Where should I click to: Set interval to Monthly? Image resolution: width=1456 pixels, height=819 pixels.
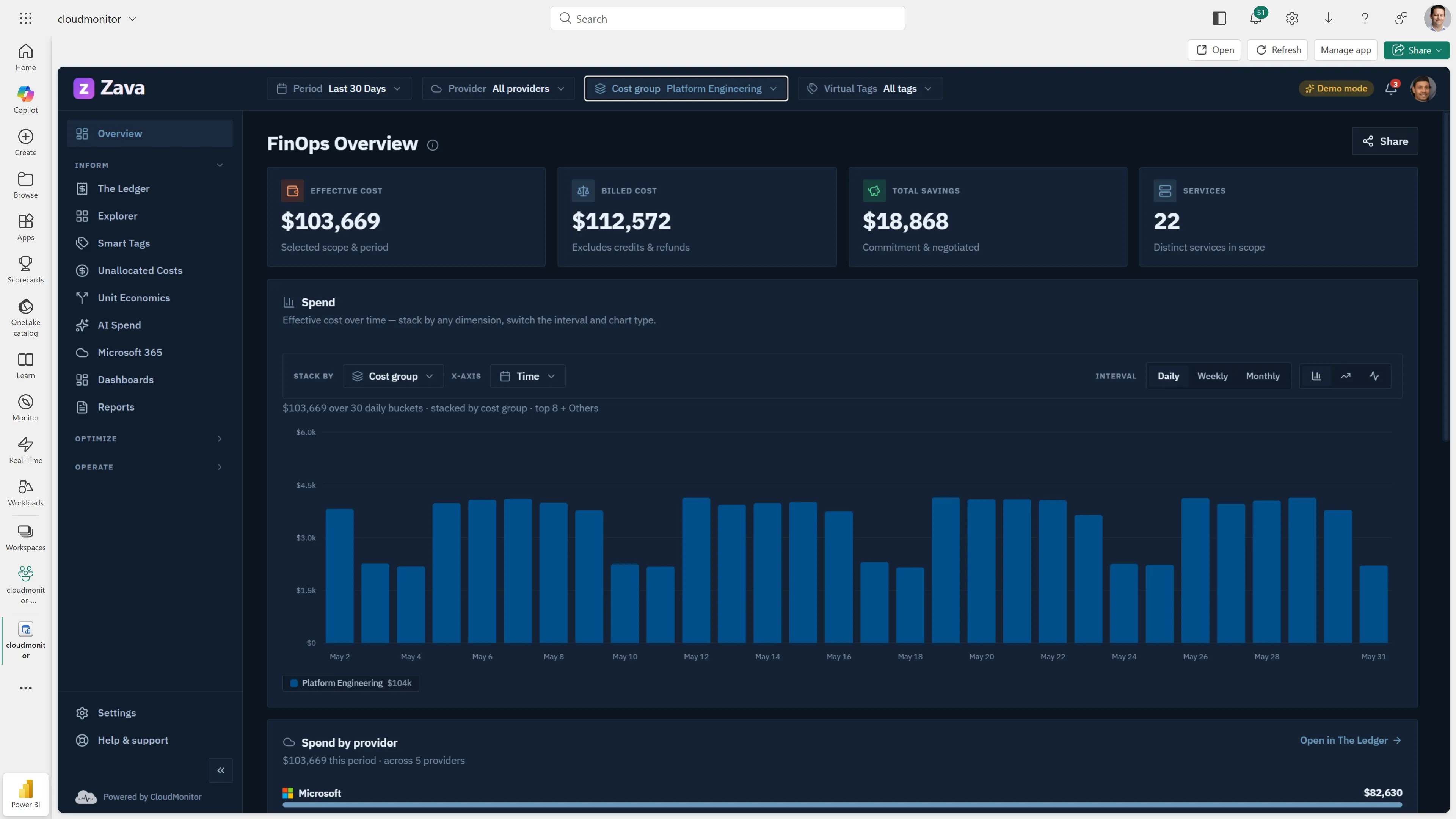1263,376
